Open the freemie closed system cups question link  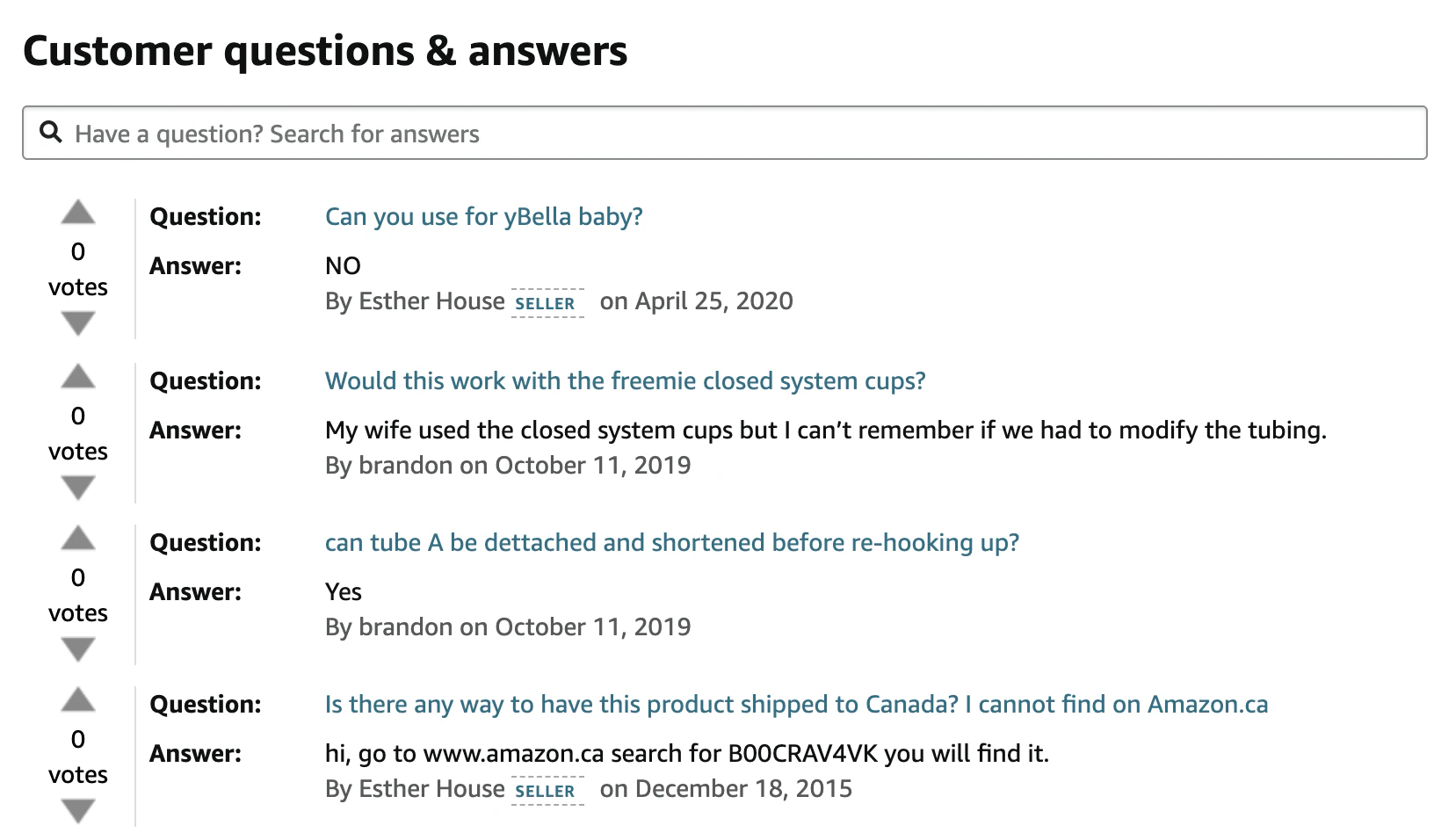[626, 381]
